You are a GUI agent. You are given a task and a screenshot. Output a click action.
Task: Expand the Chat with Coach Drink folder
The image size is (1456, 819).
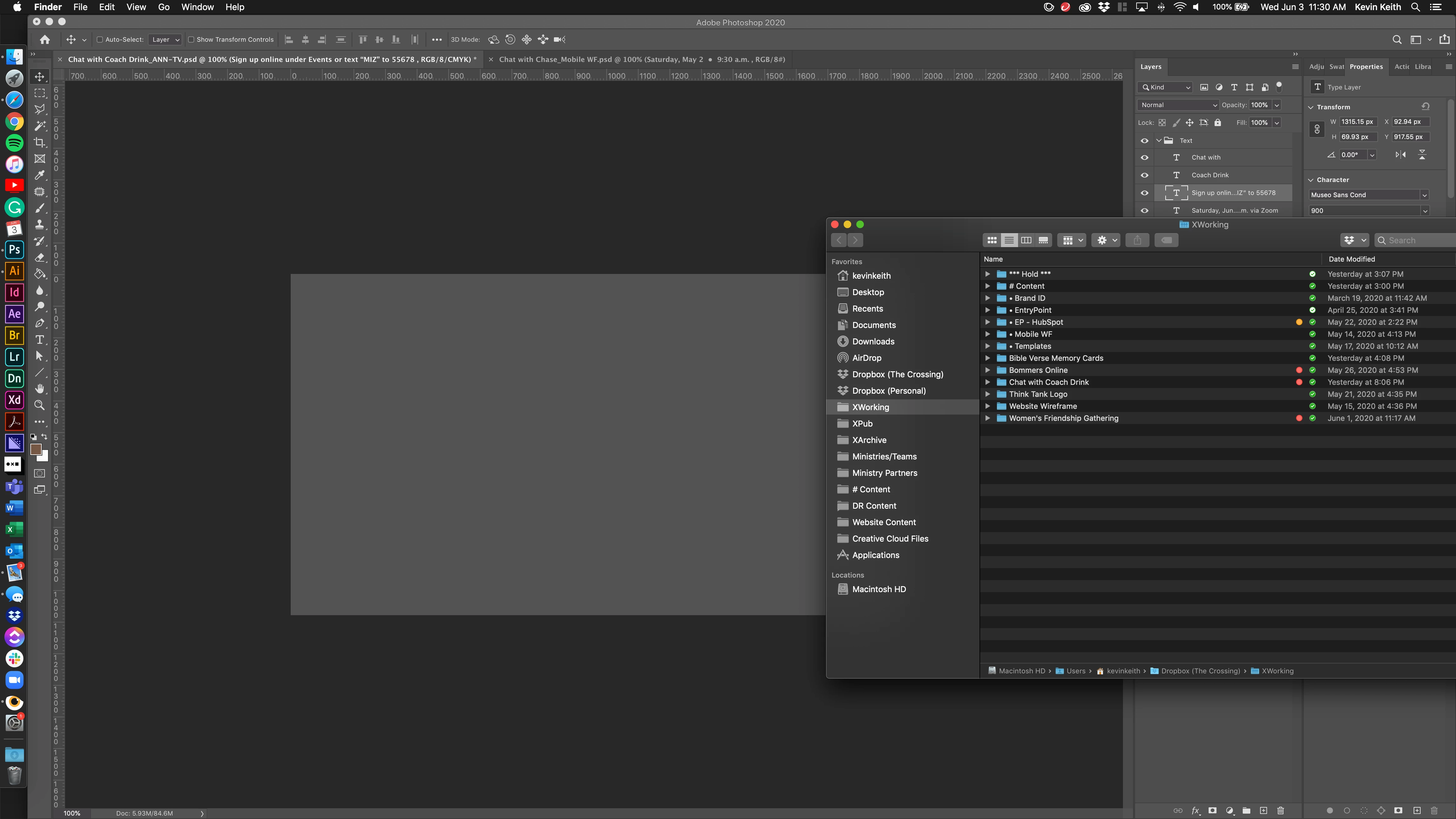point(987,382)
